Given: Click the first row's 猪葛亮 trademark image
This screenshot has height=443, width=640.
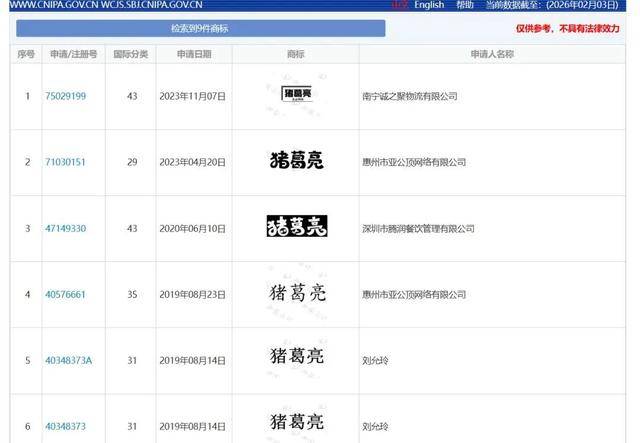Looking at the screenshot, I should click(x=296, y=95).
